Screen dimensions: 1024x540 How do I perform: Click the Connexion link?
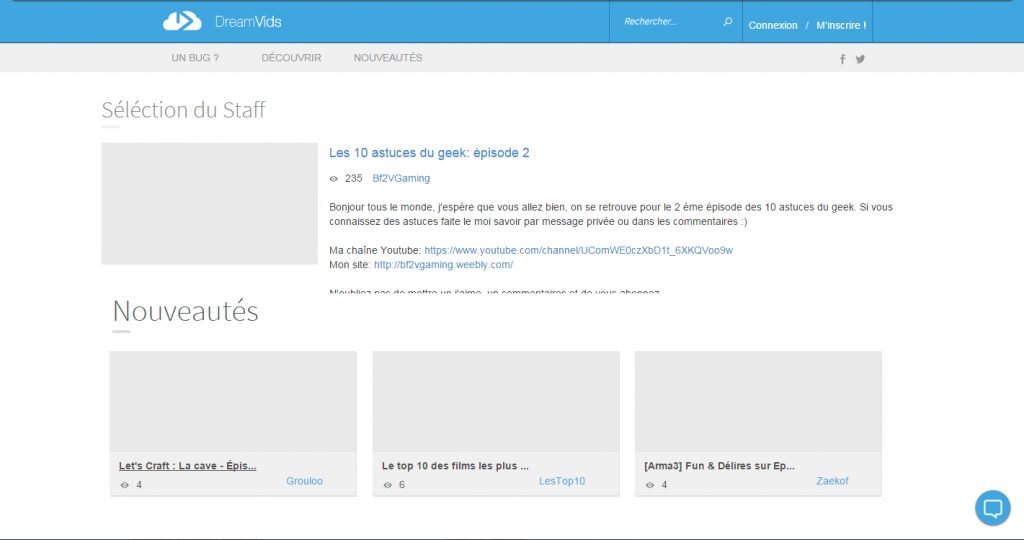(x=773, y=25)
